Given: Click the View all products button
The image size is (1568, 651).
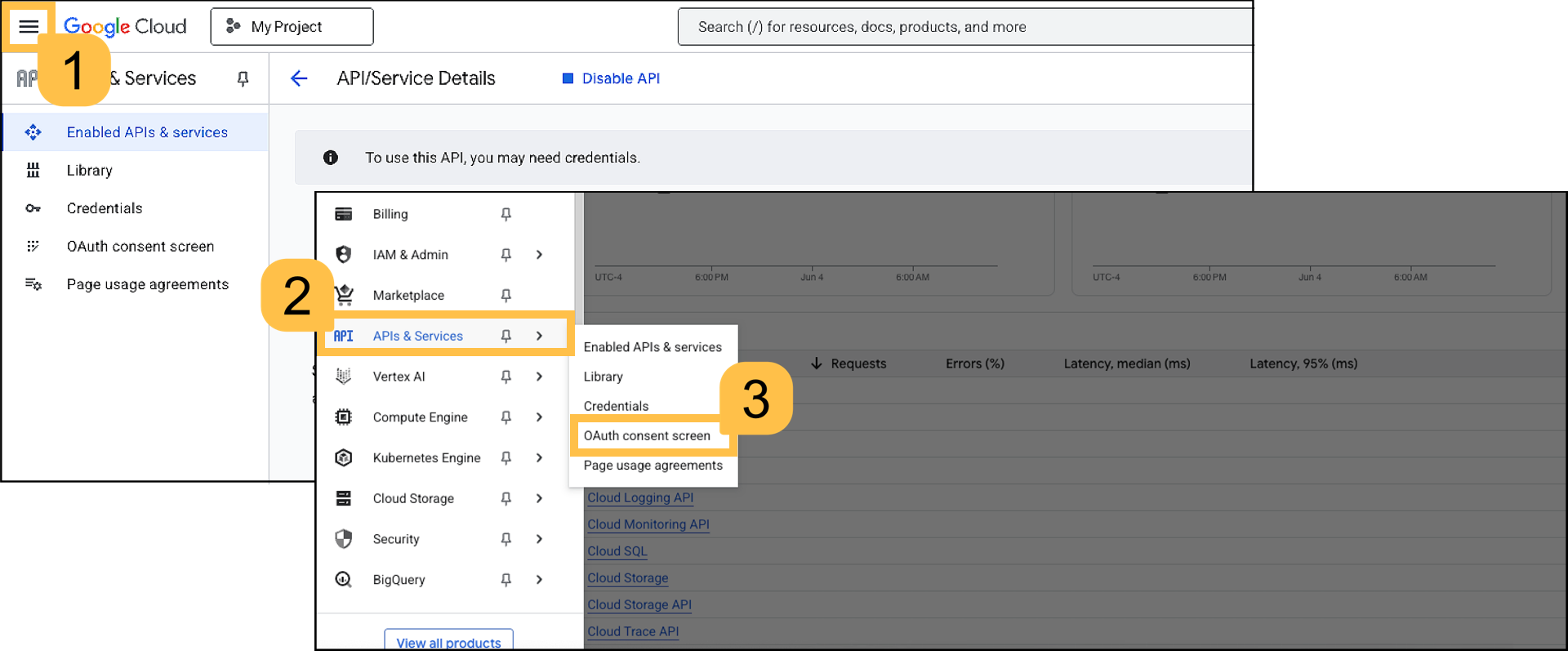Looking at the screenshot, I should coord(448,640).
